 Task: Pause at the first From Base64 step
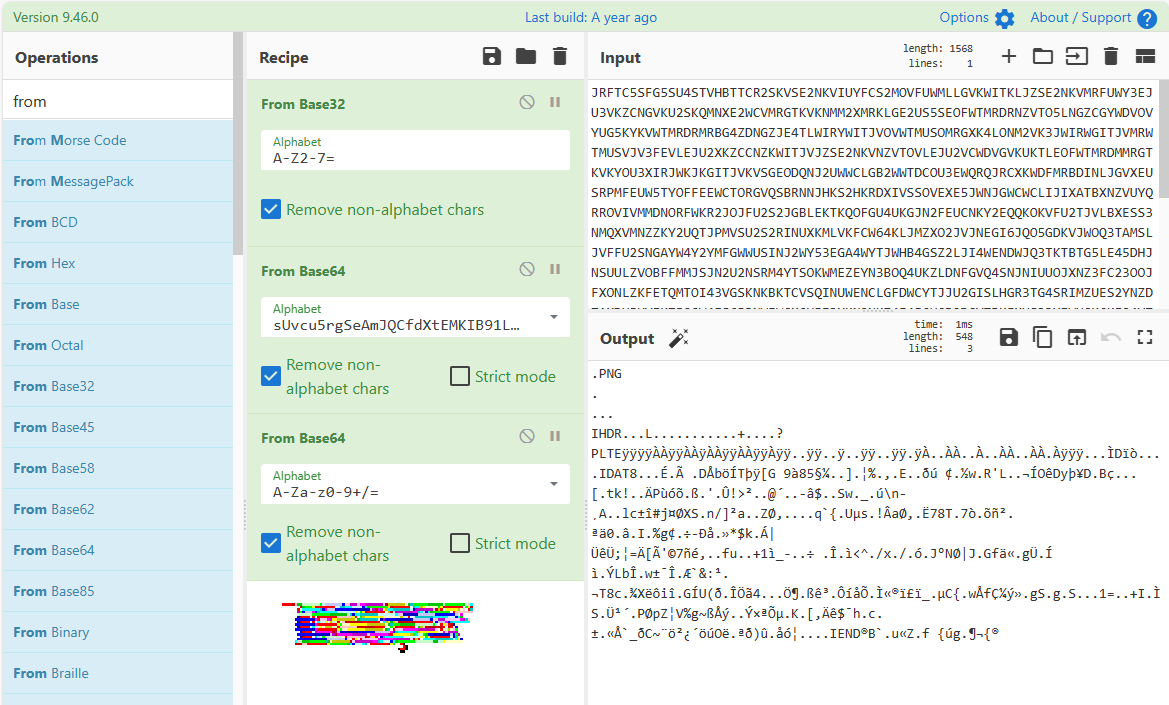click(x=555, y=270)
